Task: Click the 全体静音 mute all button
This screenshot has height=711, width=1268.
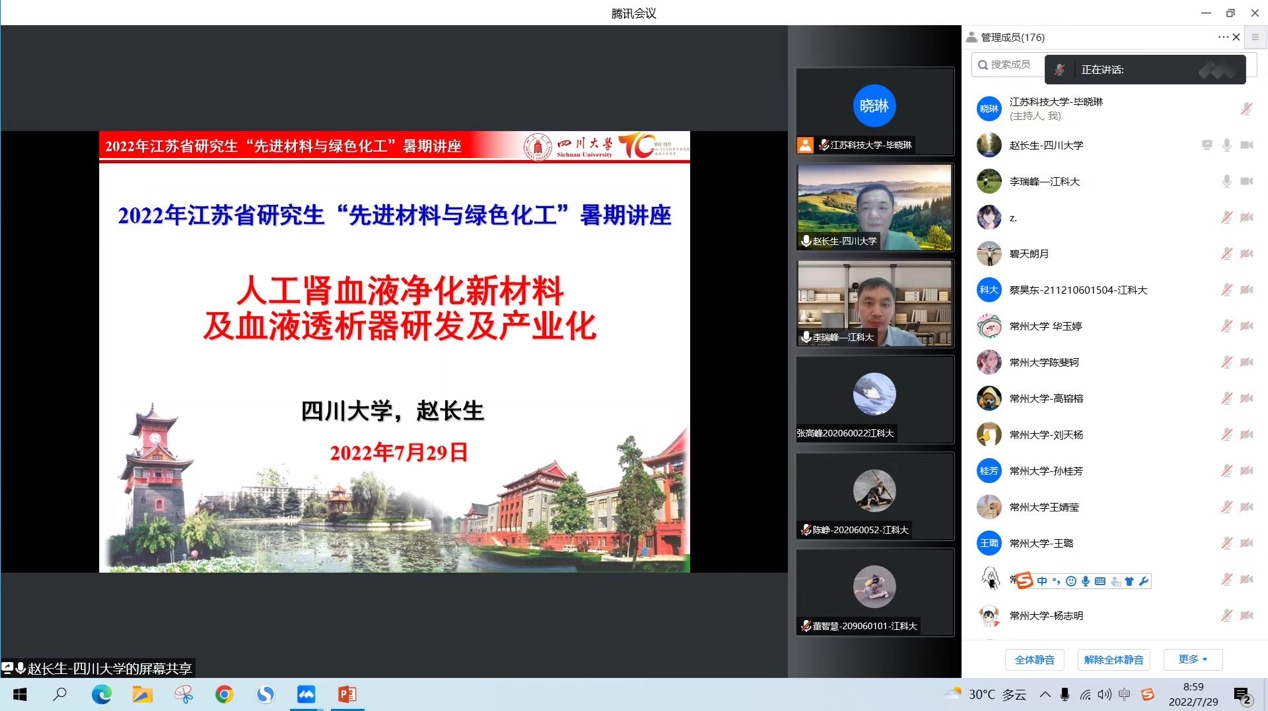Action: (x=1034, y=660)
